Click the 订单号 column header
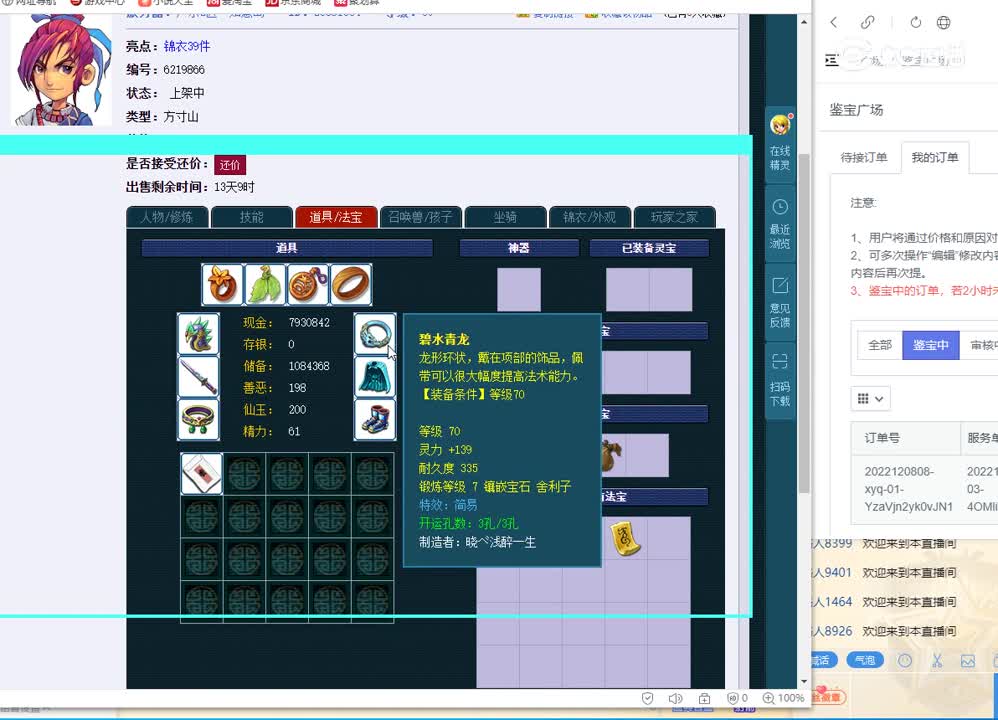 coord(906,438)
